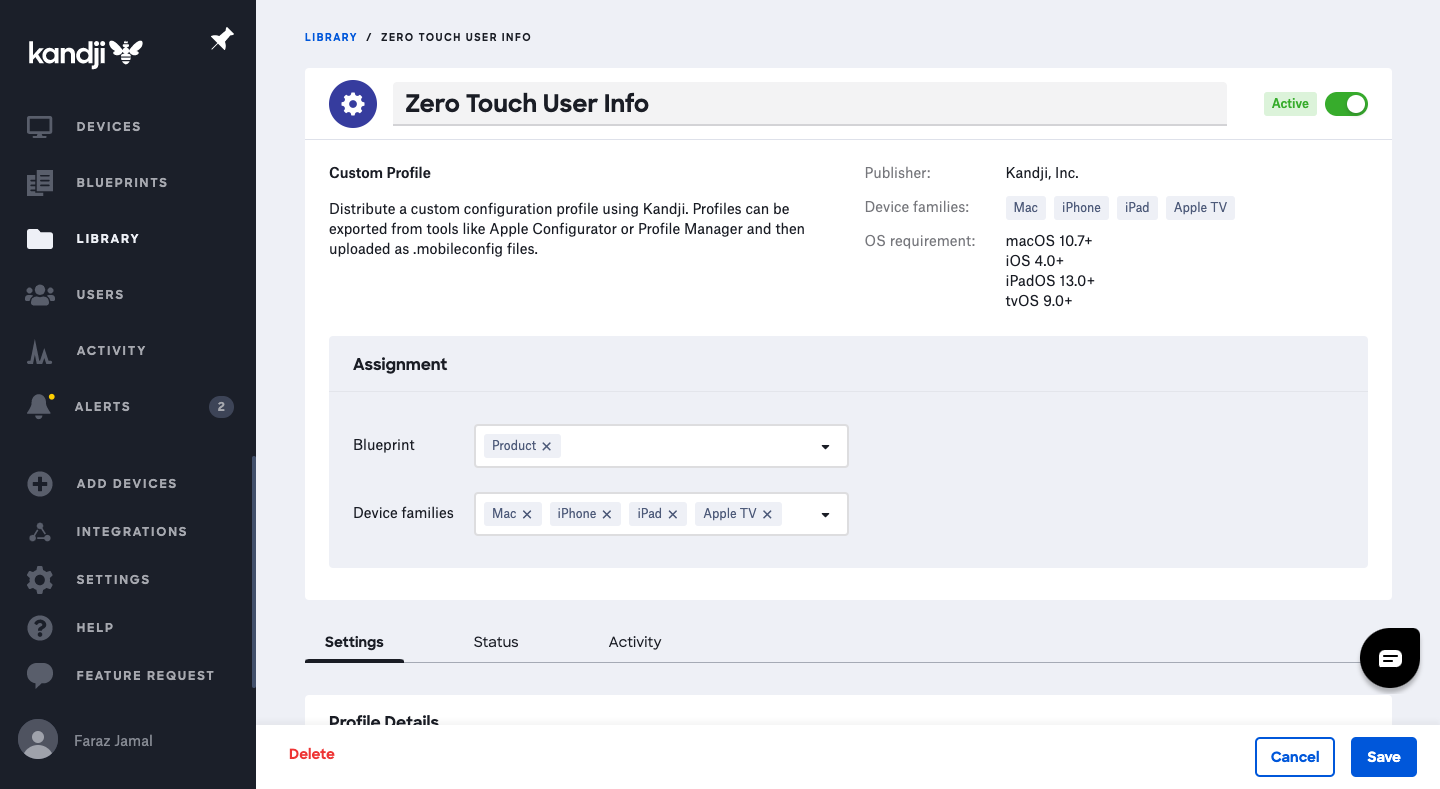
Task: Open Devices via the monitor icon
Action: point(40,127)
